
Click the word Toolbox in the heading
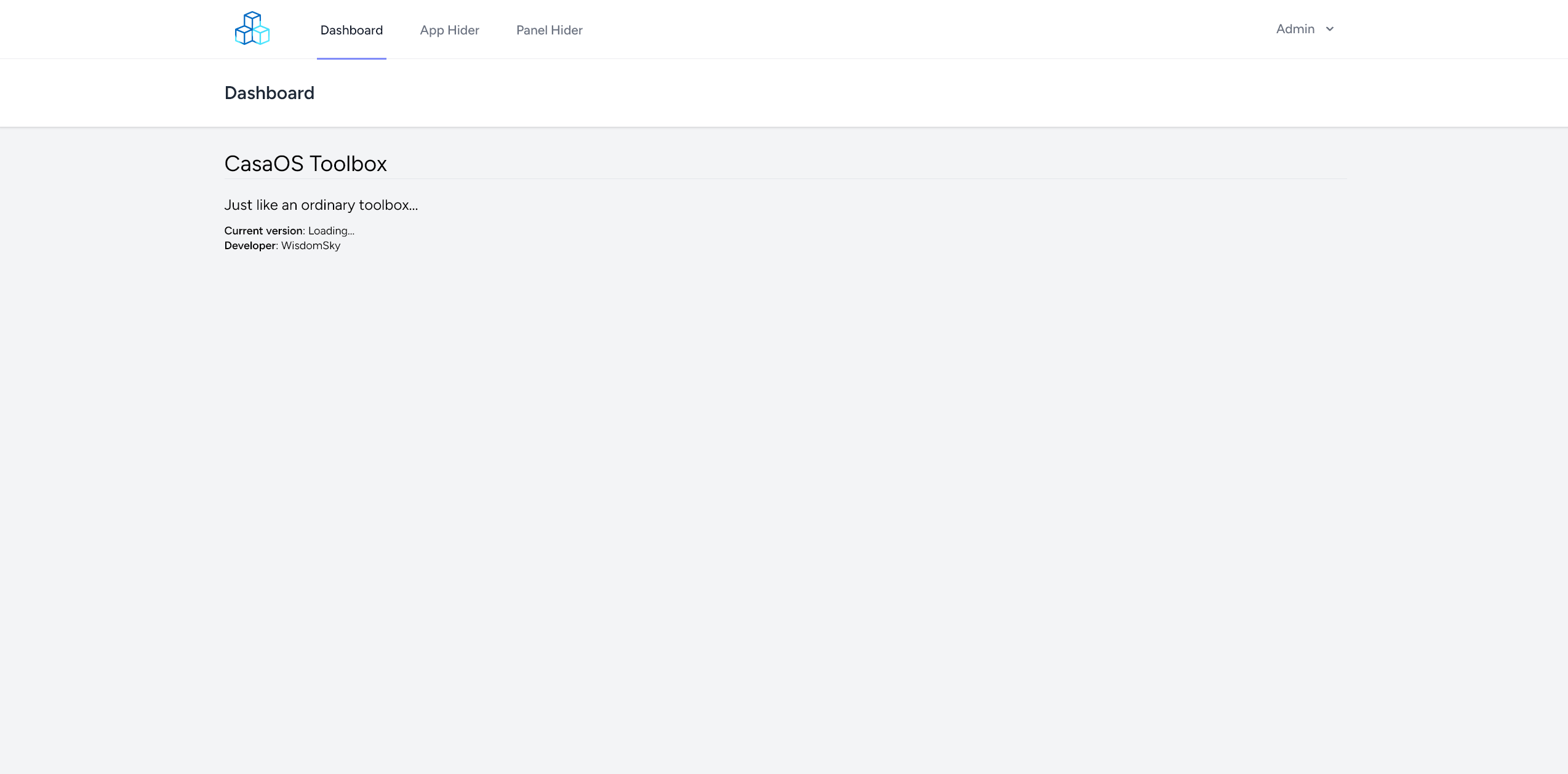(348, 164)
